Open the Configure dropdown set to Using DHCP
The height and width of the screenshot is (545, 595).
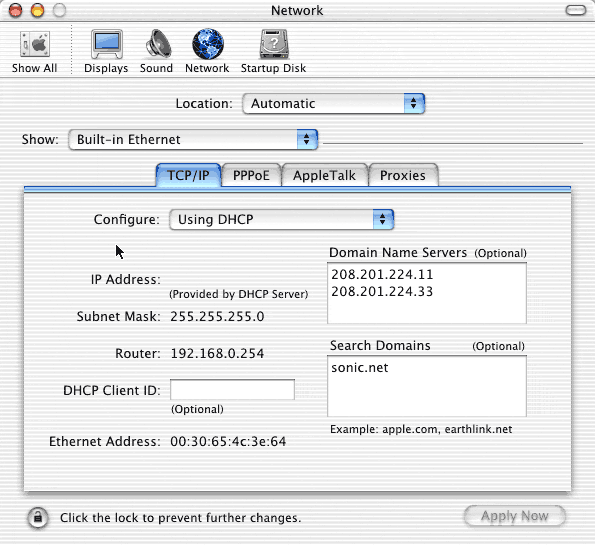(x=282, y=219)
